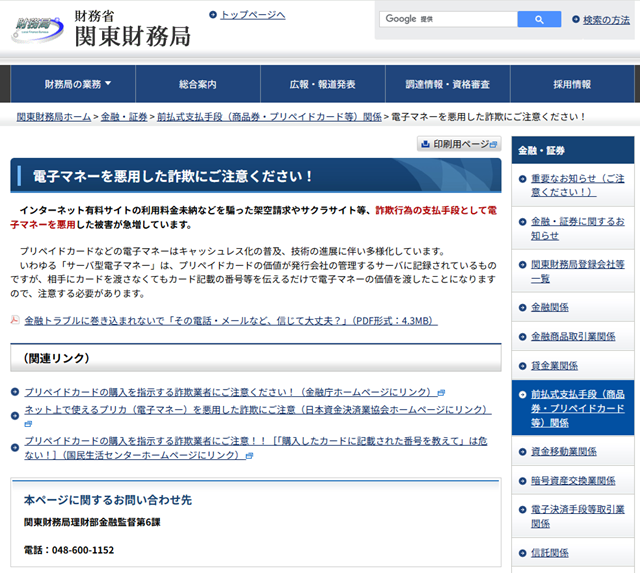Open the 総合案内 navigation menu
Viewport: 640px width, 573px height.
click(x=198, y=85)
